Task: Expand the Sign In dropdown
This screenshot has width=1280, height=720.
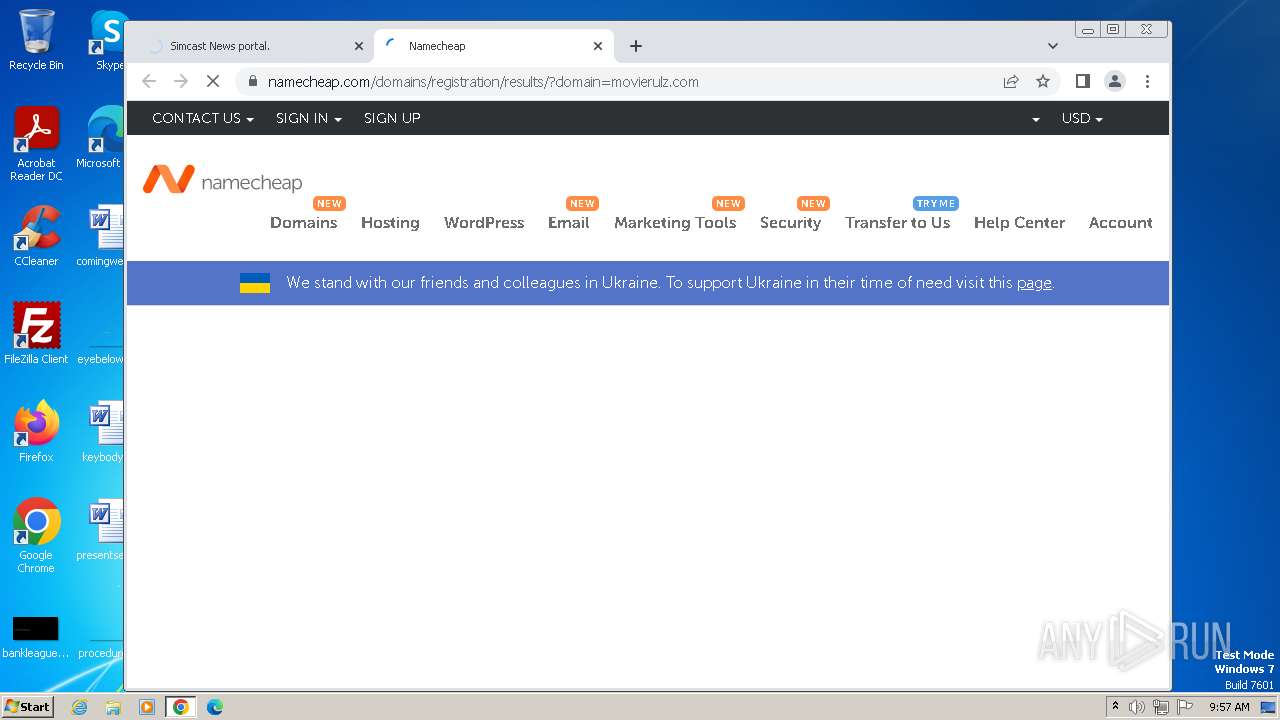Action: (309, 118)
